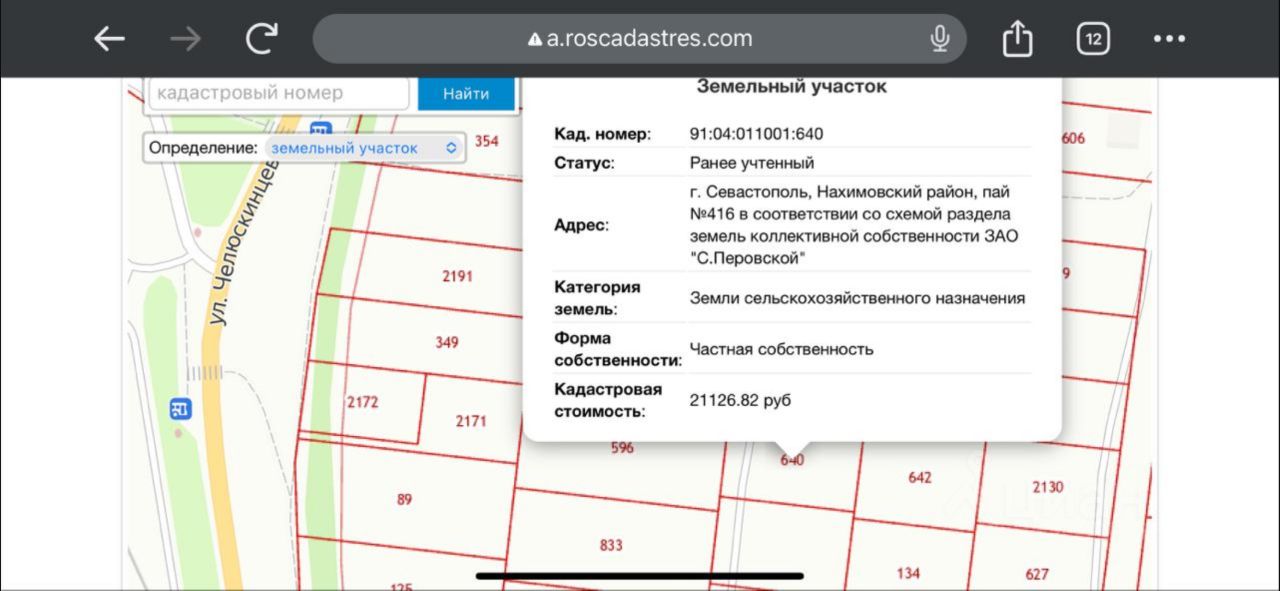This screenshot has height=591, width=1280.
Task: Go back to the previous page
Action: point(109,39)
